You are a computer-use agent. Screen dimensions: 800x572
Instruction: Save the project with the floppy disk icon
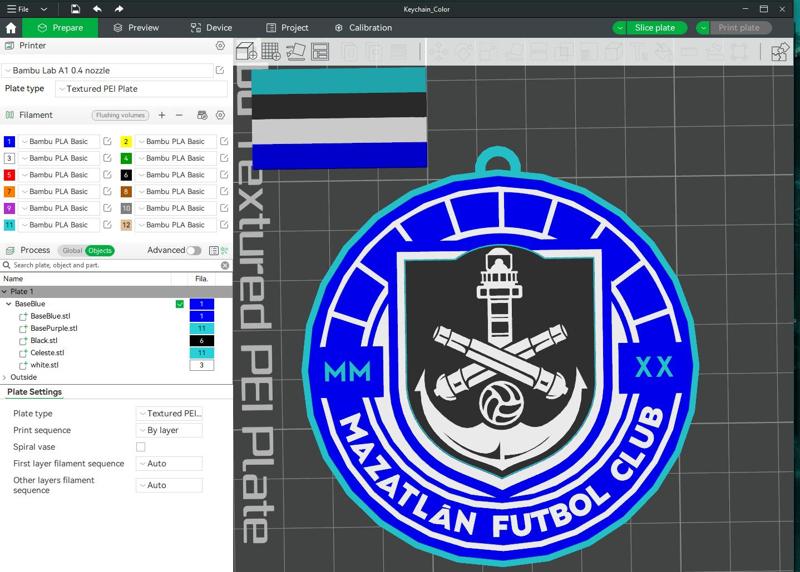pyautogui.click(x=75, y=9)
